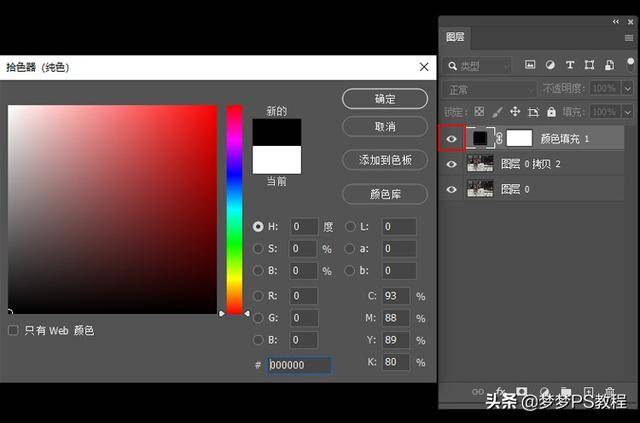Click add layer mask icon at bottom
The image size is (640, 423).
click(522, 391)
